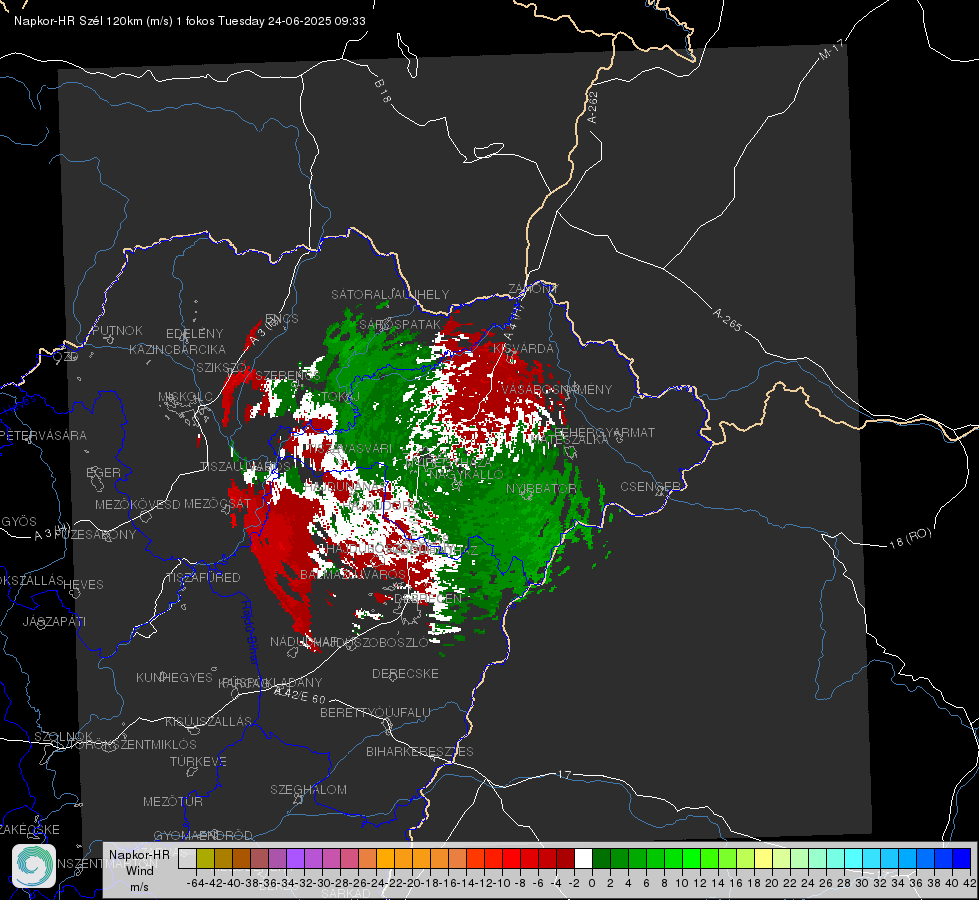
Task: Select the EGER city label
Action: point(103,473)
